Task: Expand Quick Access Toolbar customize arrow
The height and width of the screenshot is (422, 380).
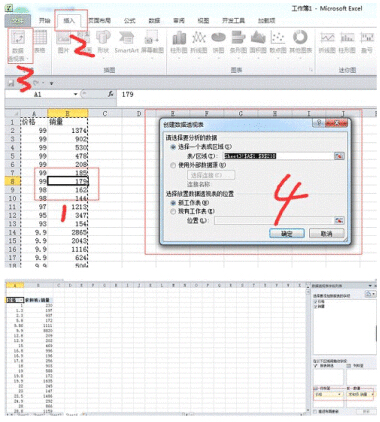Action: pyautogui.click(x=51, y=83)
